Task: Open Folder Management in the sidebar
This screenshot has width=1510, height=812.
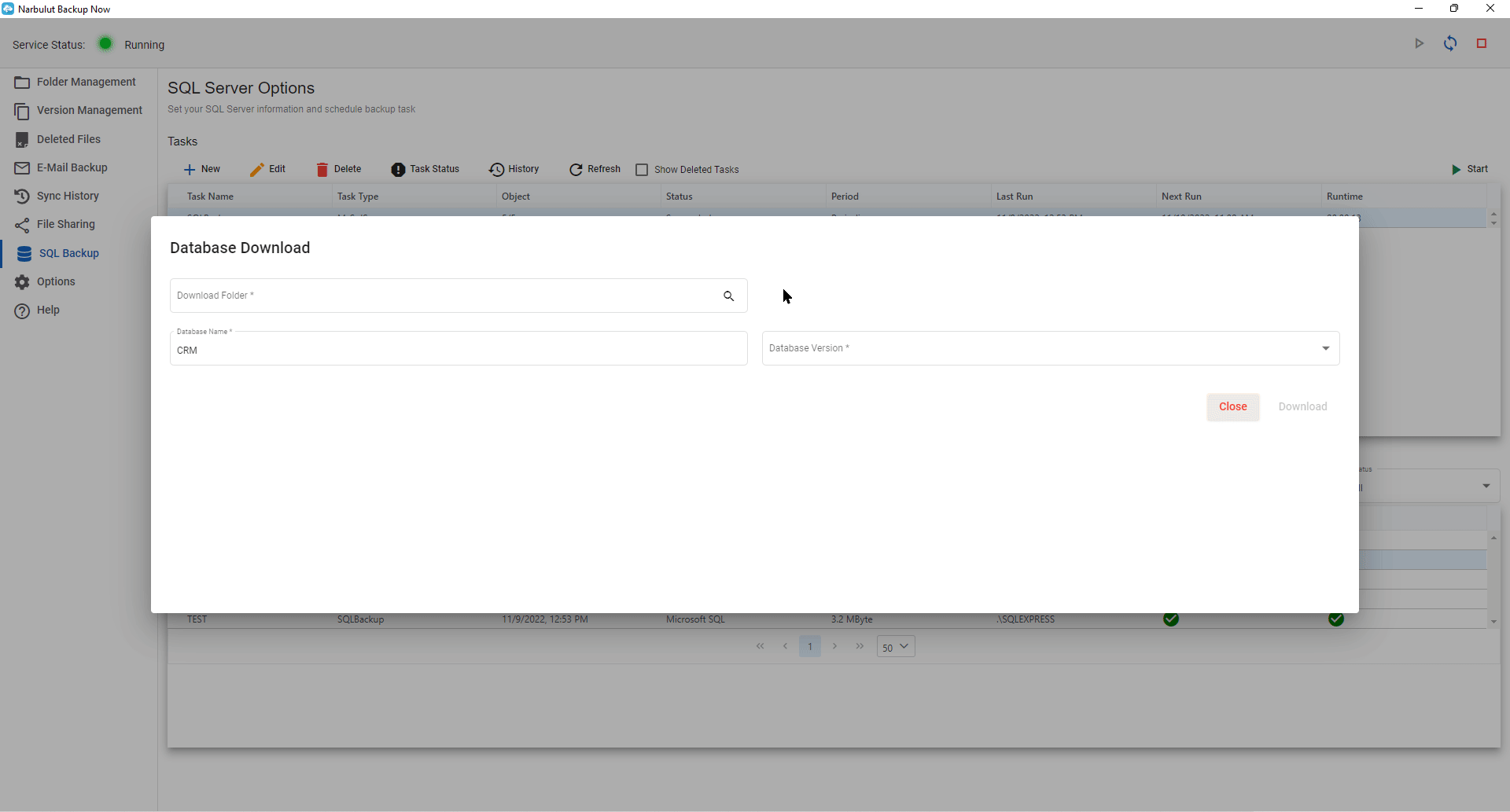Action: tap(75, 82)
